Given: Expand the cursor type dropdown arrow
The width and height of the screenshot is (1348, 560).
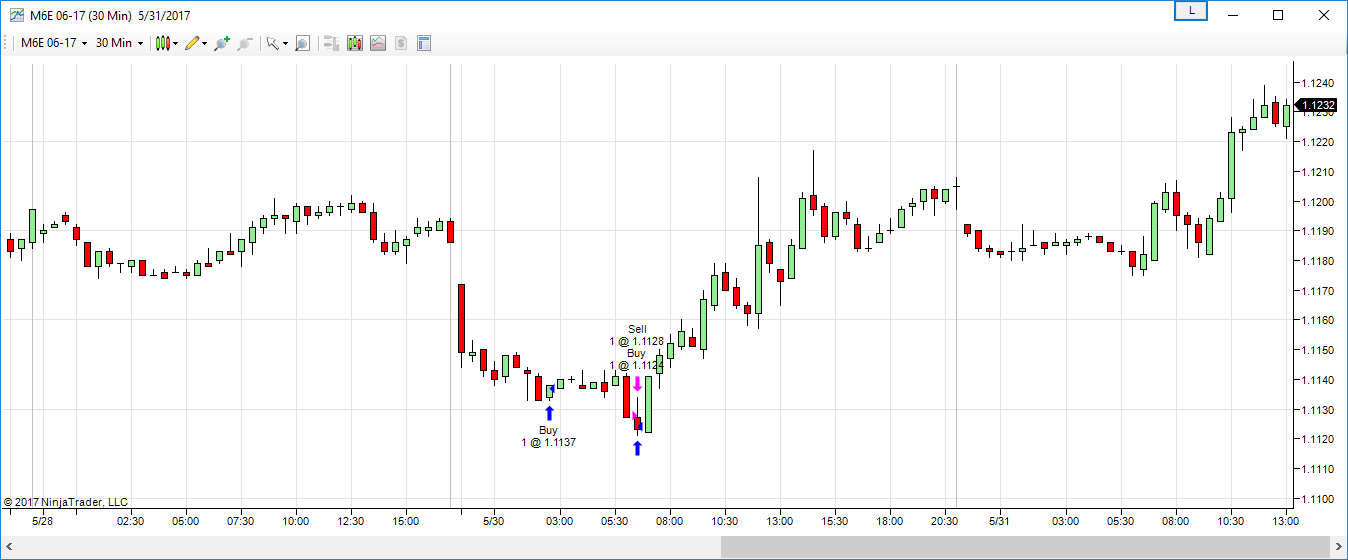Looking at the screenshot, I should coord(285,43).
